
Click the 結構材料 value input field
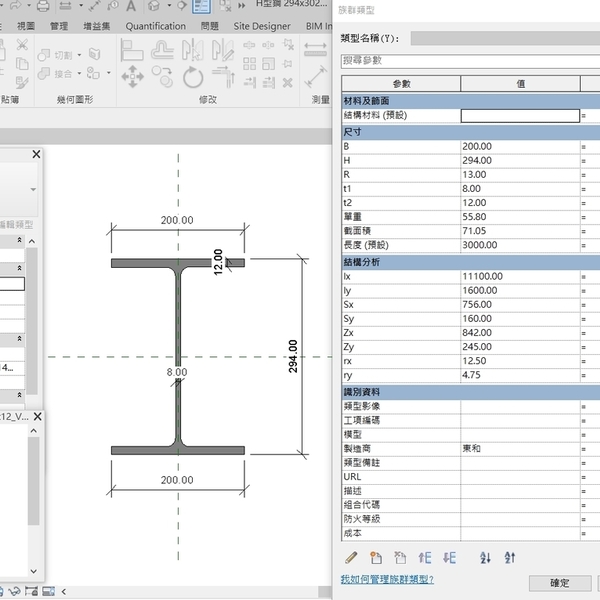coord(520,116)
